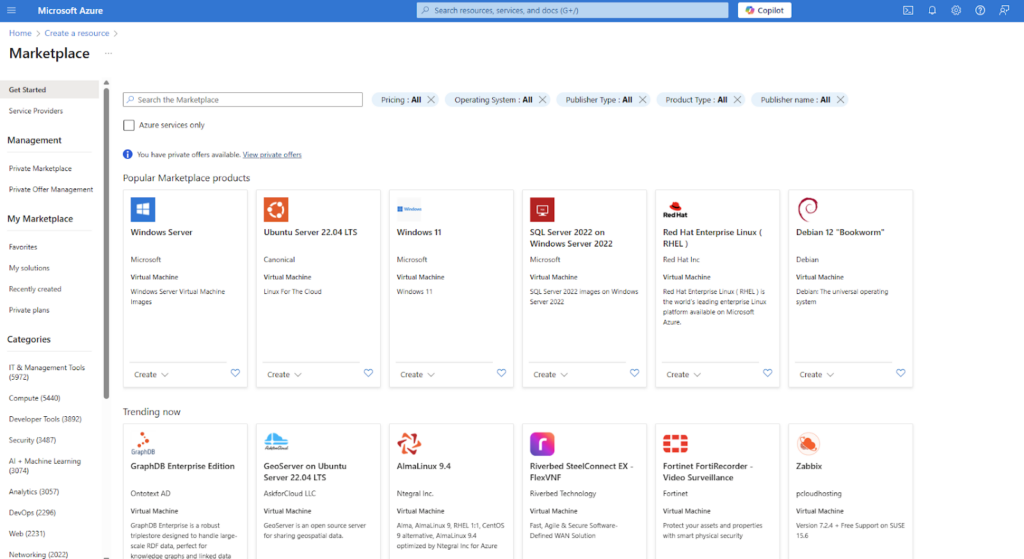Favorite Debian 12 Bookworm heart
The width and height of the screenshot is (1024, 559).
[901, 373]
